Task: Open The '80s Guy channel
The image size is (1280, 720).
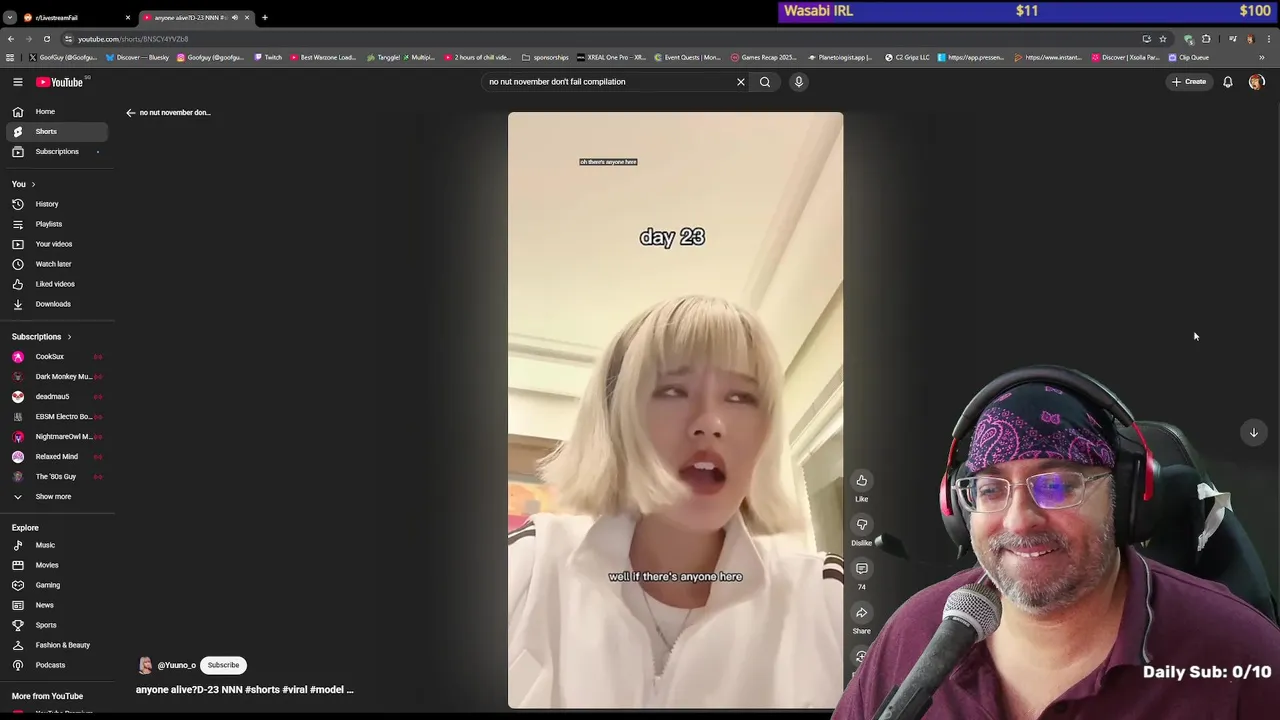Action: [x=57, y=477]
